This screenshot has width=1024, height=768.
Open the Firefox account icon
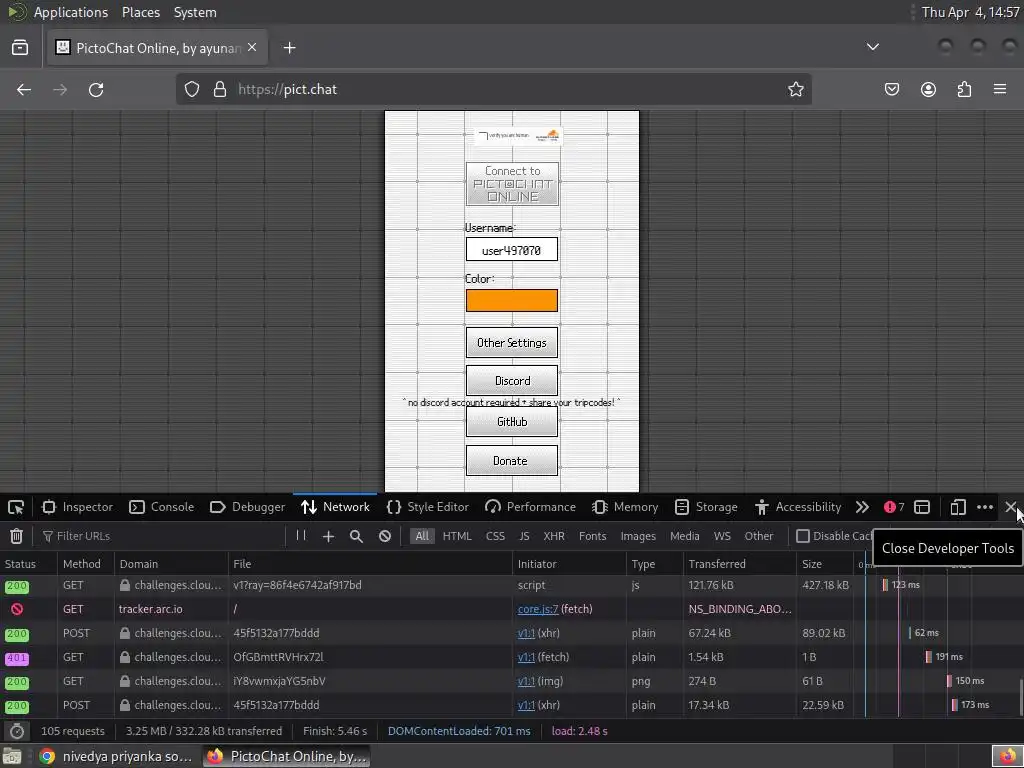(928, 89)
